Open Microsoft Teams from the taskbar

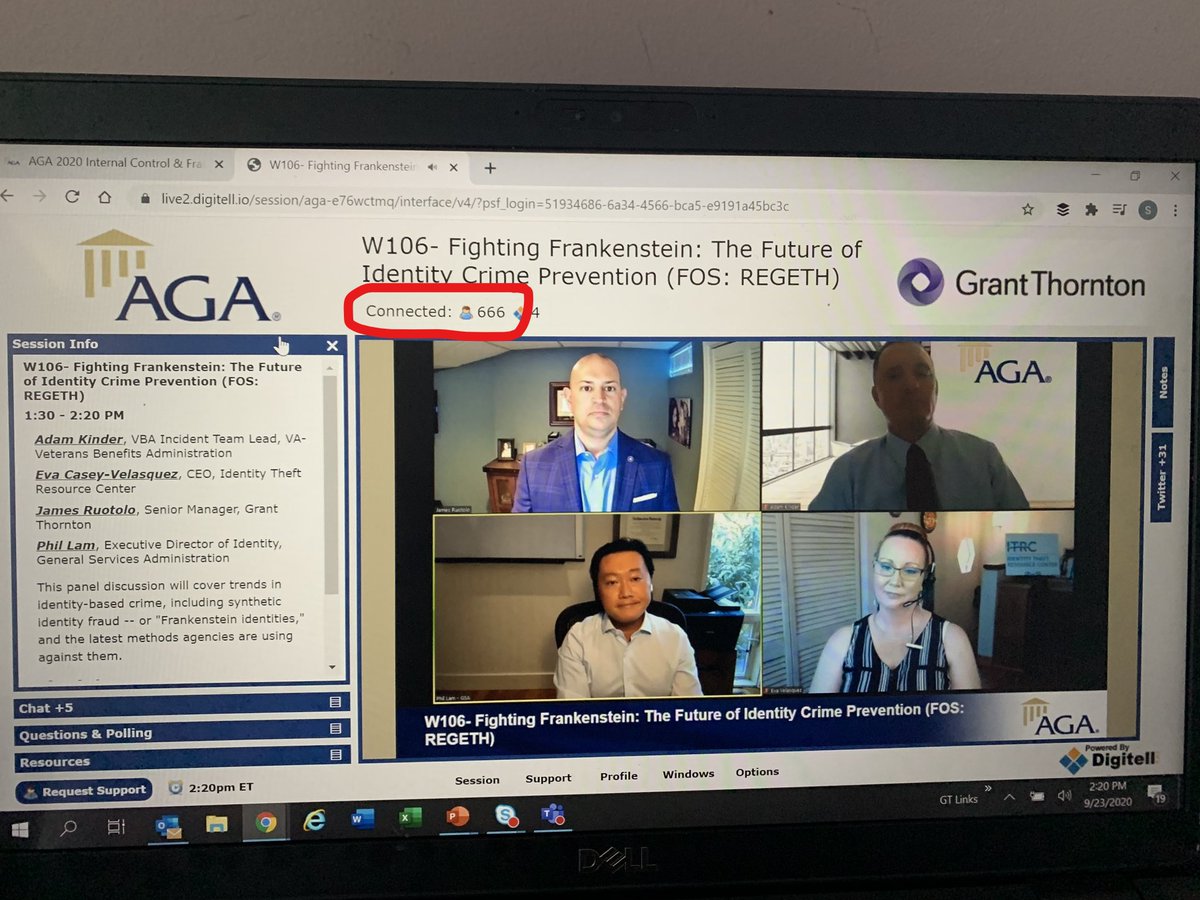point(552,813)
